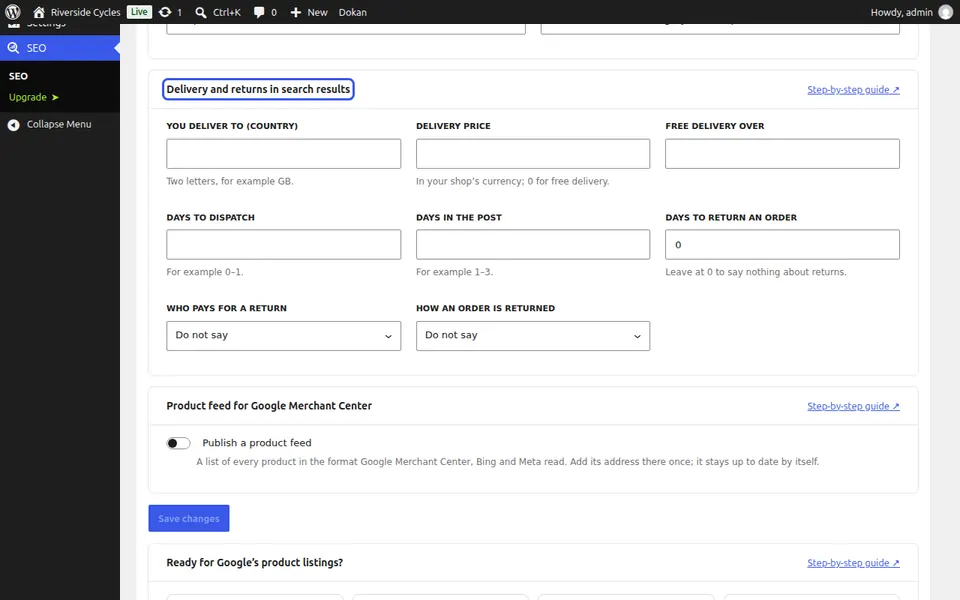Open the WordPress logo menu

(x=13, y=12)
